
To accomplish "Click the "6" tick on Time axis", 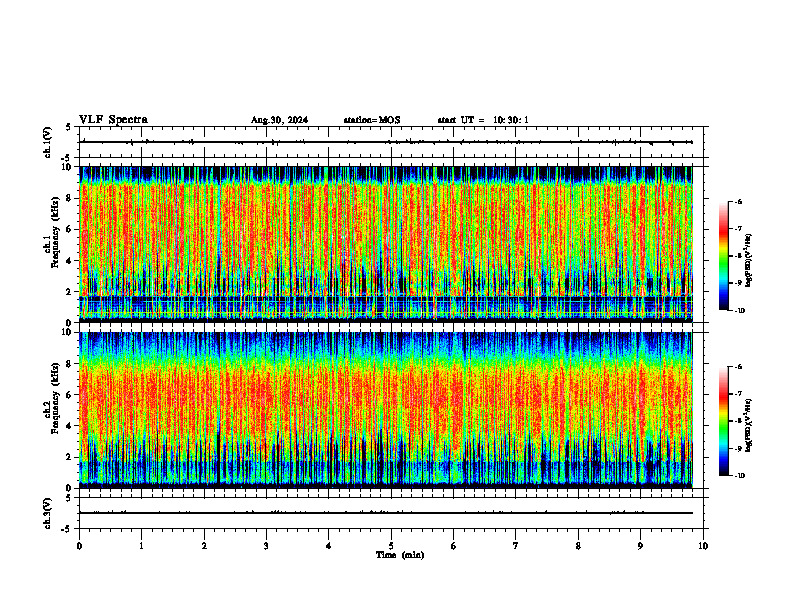I will tap(454, 546).
